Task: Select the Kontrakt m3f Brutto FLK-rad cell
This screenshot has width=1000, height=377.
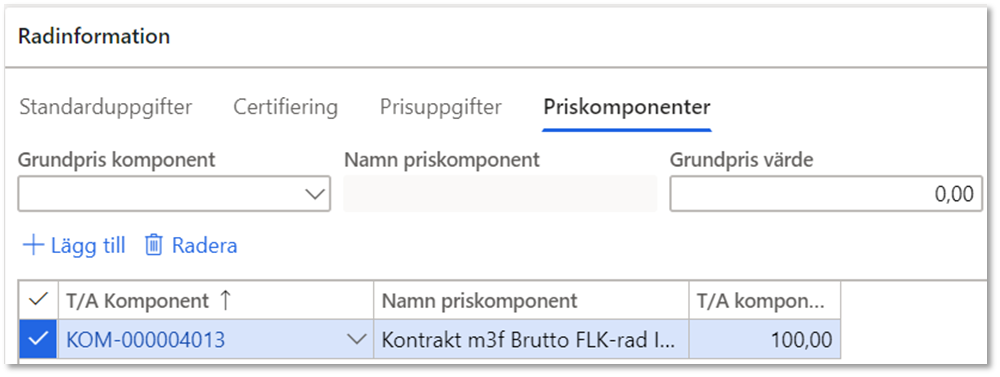Action: click(x=531, y=340)
